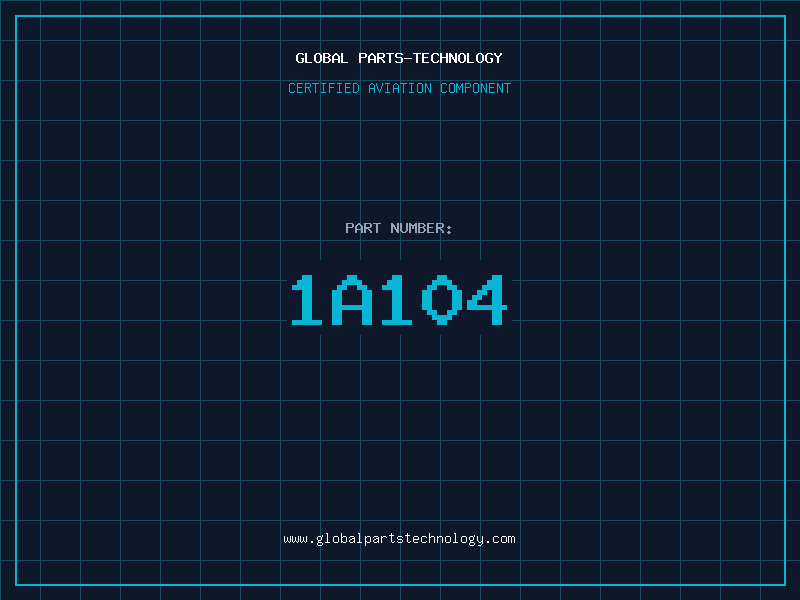Click the word CERTIFIED in the subtitle
This screenshot has width=800, height=600.
pos(324,88)
